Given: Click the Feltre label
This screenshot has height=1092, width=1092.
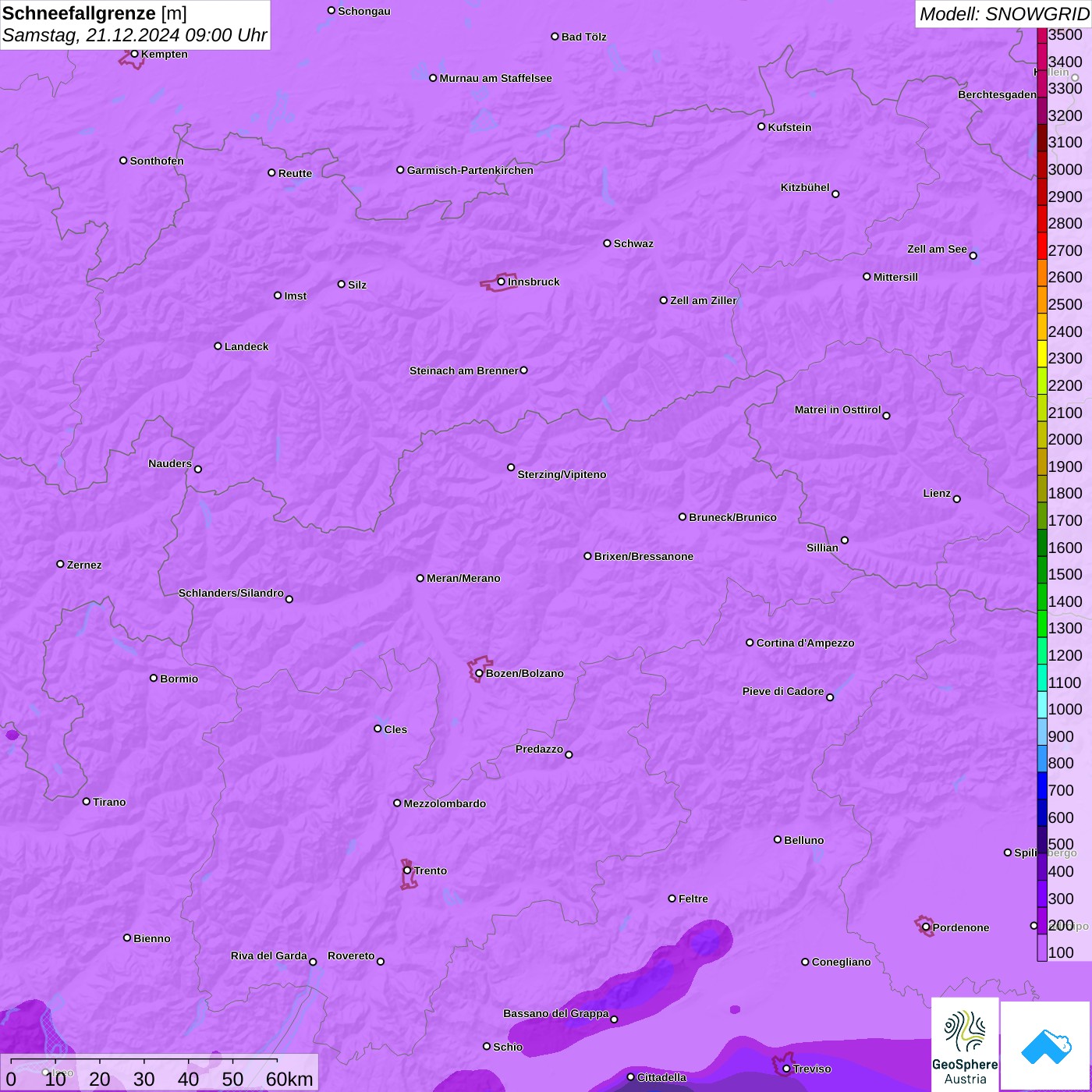Looking at the screenshot, I should (693, 899).
